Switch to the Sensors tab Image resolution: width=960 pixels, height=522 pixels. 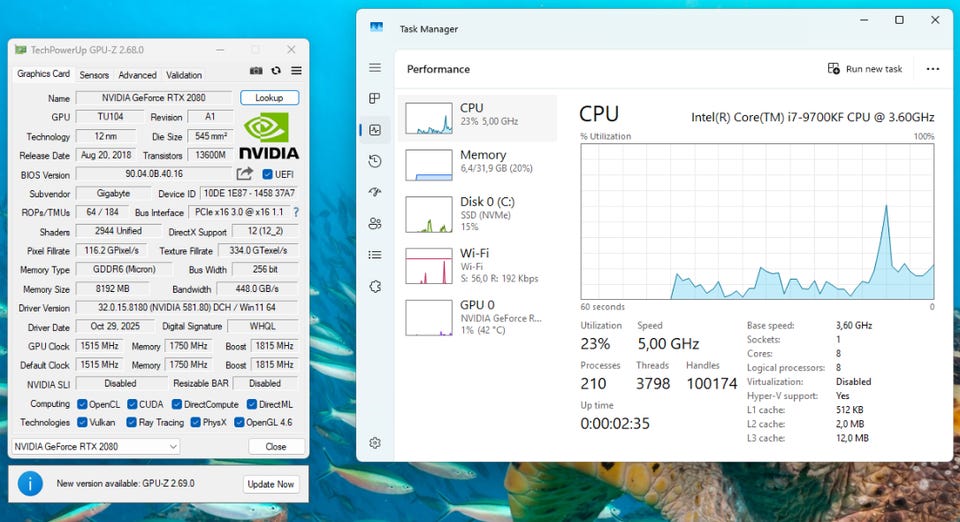[x=94, y=75]
